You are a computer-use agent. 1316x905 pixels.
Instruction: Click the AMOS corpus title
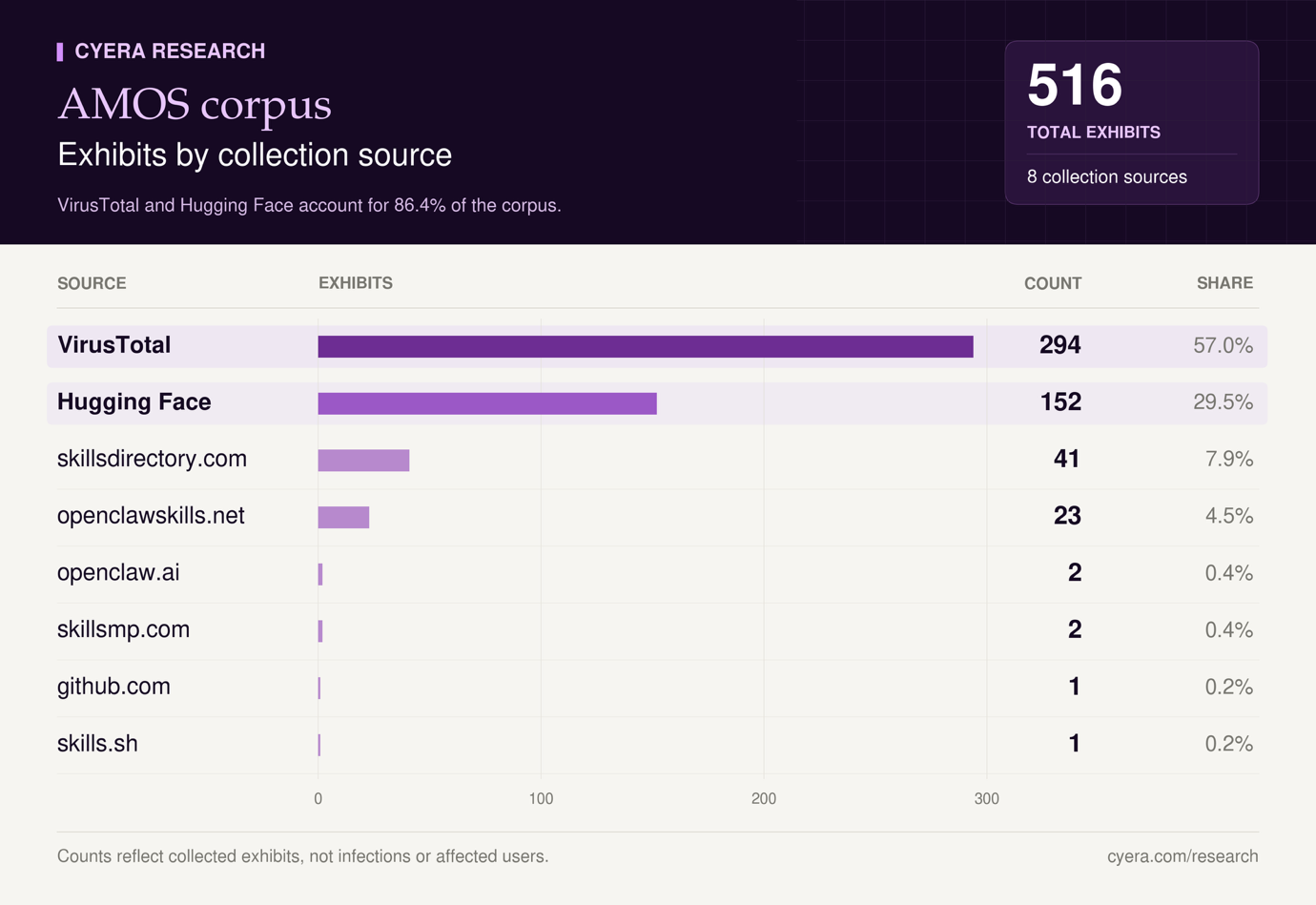(195, 104)
